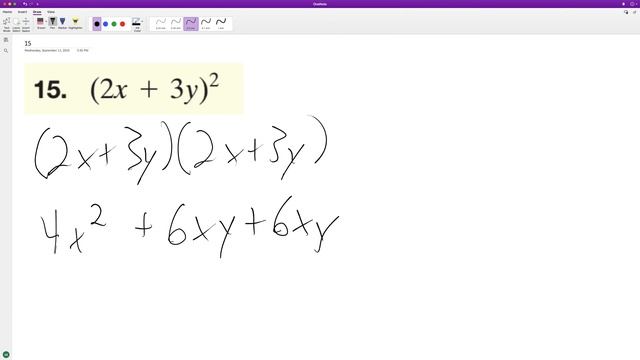Click the page time stamp

pos(82,51)
